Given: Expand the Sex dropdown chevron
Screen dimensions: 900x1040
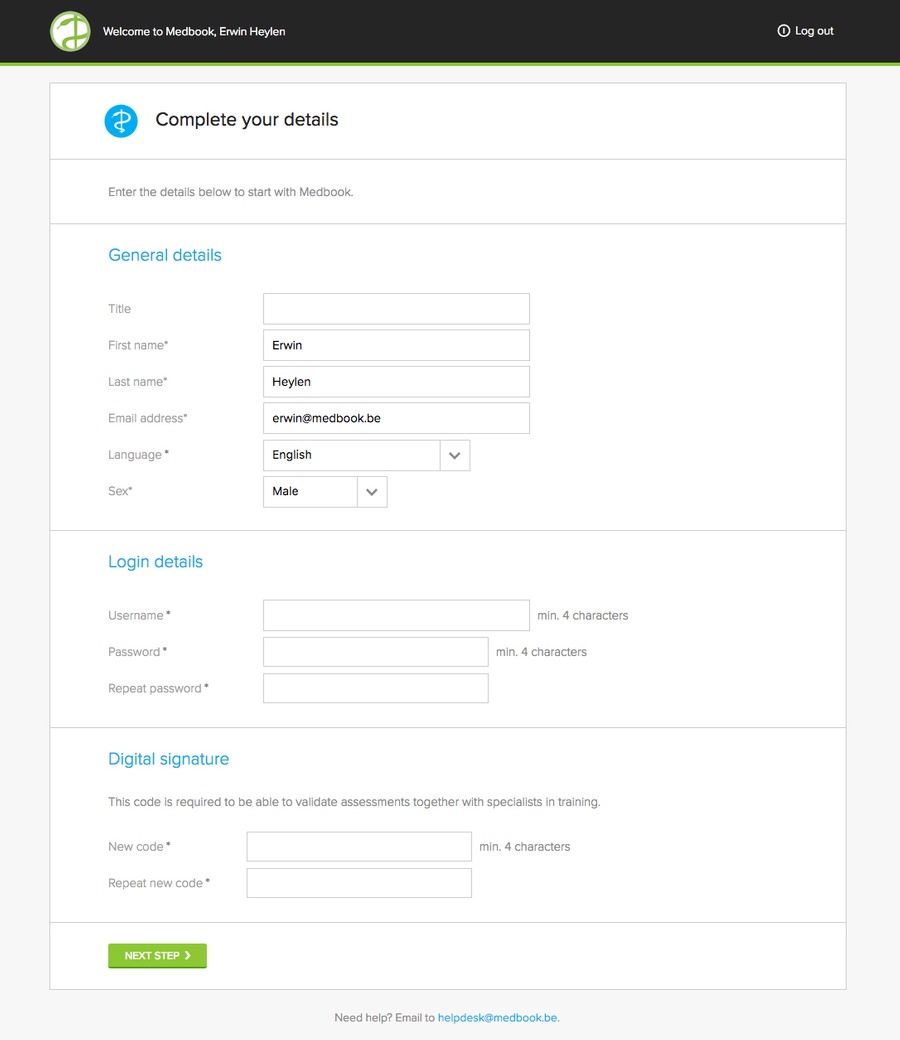Looking at the screenshot, I should (x=371, y=491).
